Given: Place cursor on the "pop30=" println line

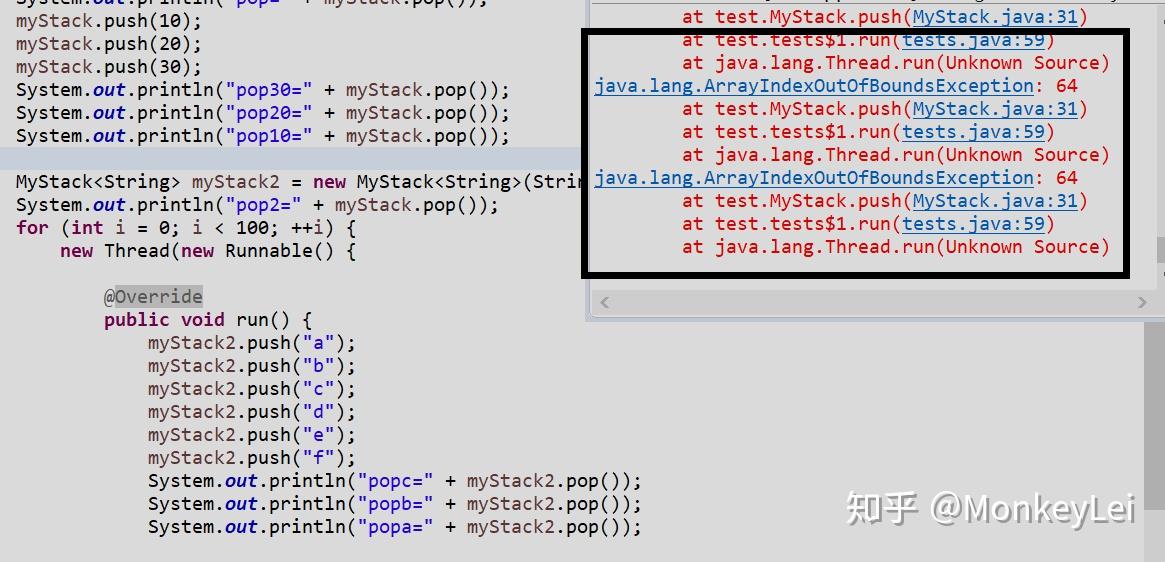Looking at the screenshot, I should (x=263, y=91).
